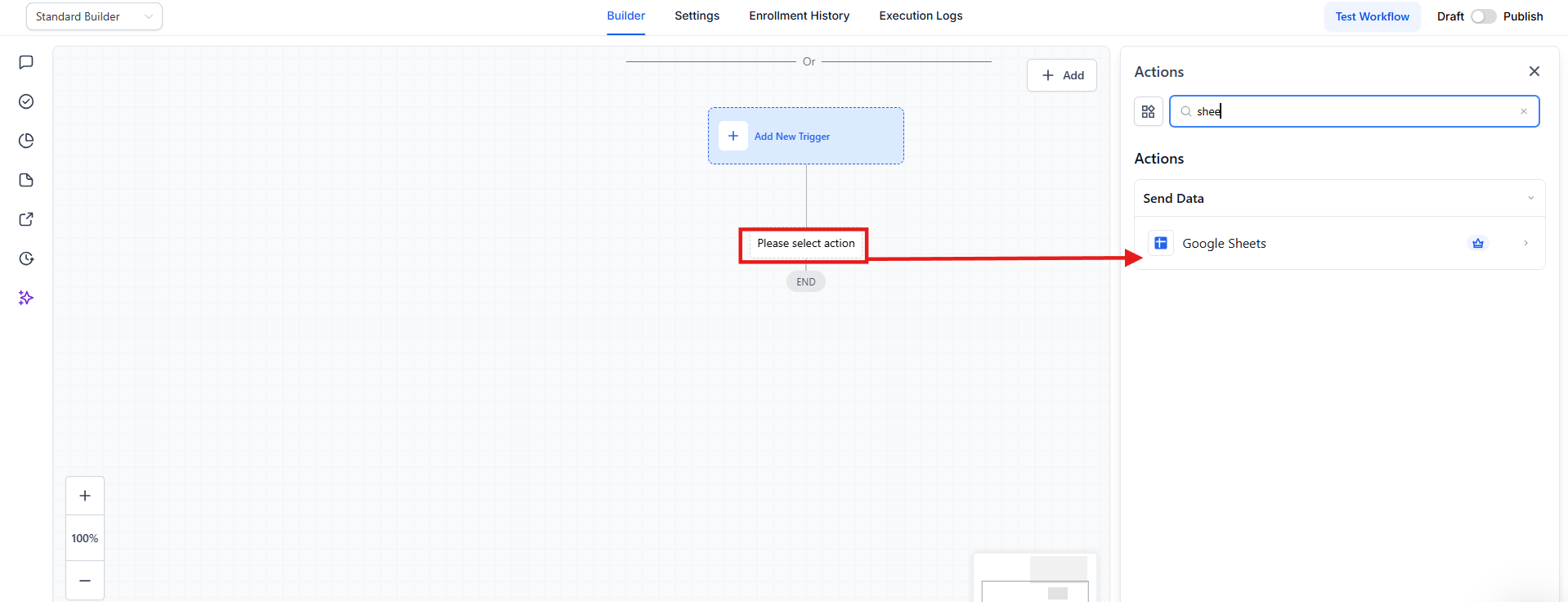
Task: Switch to the Builder tab
Action: pyautogui.click(x=626, y=16)
